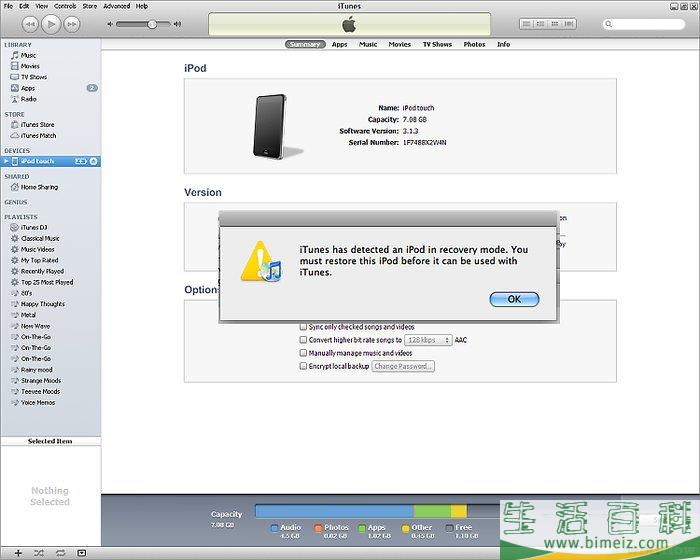Open Home Sharing in sidebar
The width and height of the screenshot is (700, 560).
[39, 187]
